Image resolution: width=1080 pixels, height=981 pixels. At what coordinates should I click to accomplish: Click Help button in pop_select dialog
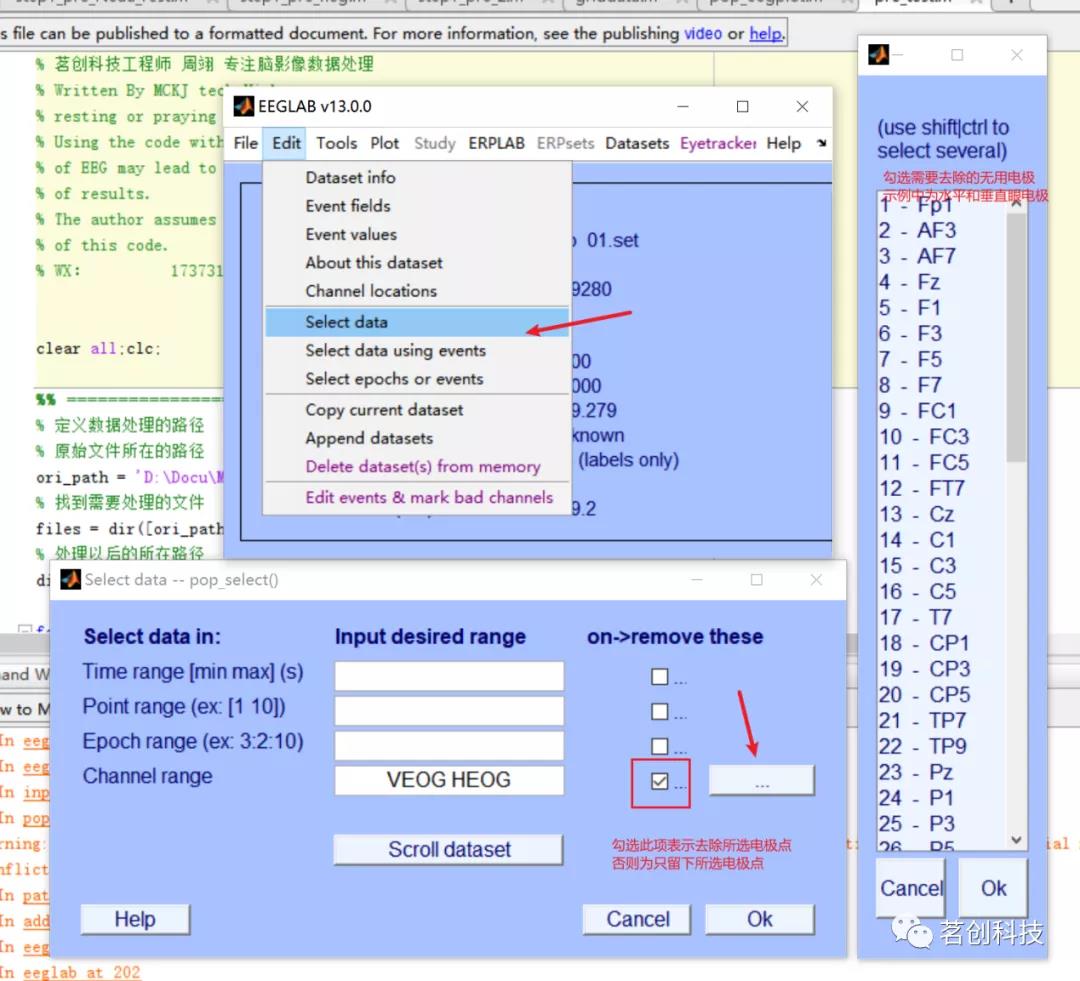[135, 919]
